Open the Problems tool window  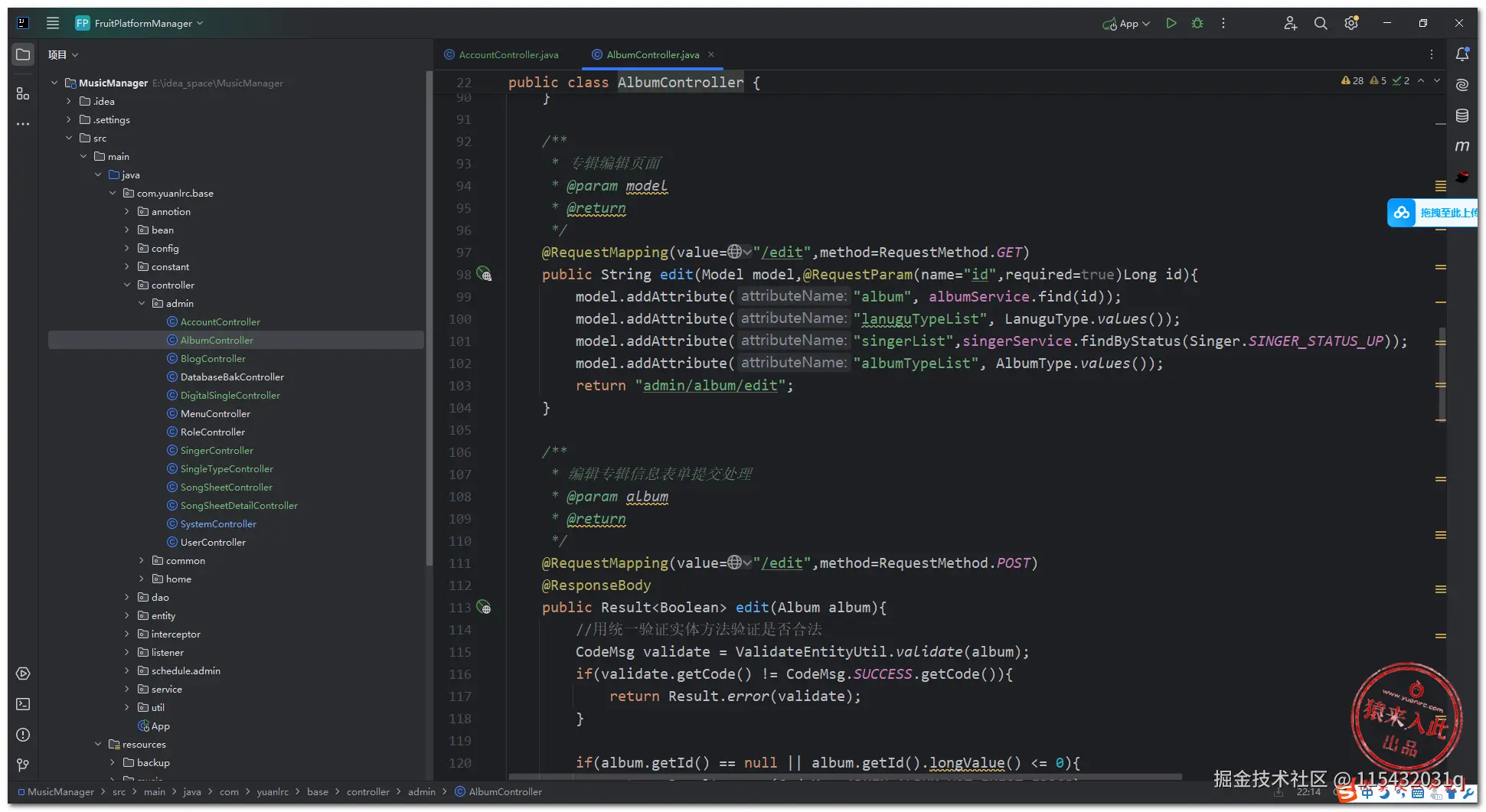23,735
